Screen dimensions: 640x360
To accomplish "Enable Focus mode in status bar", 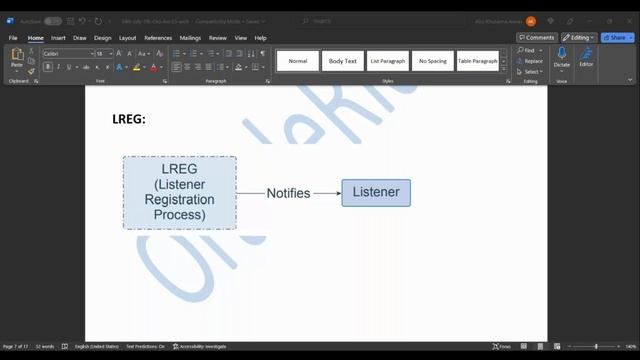I will point(501,347).
